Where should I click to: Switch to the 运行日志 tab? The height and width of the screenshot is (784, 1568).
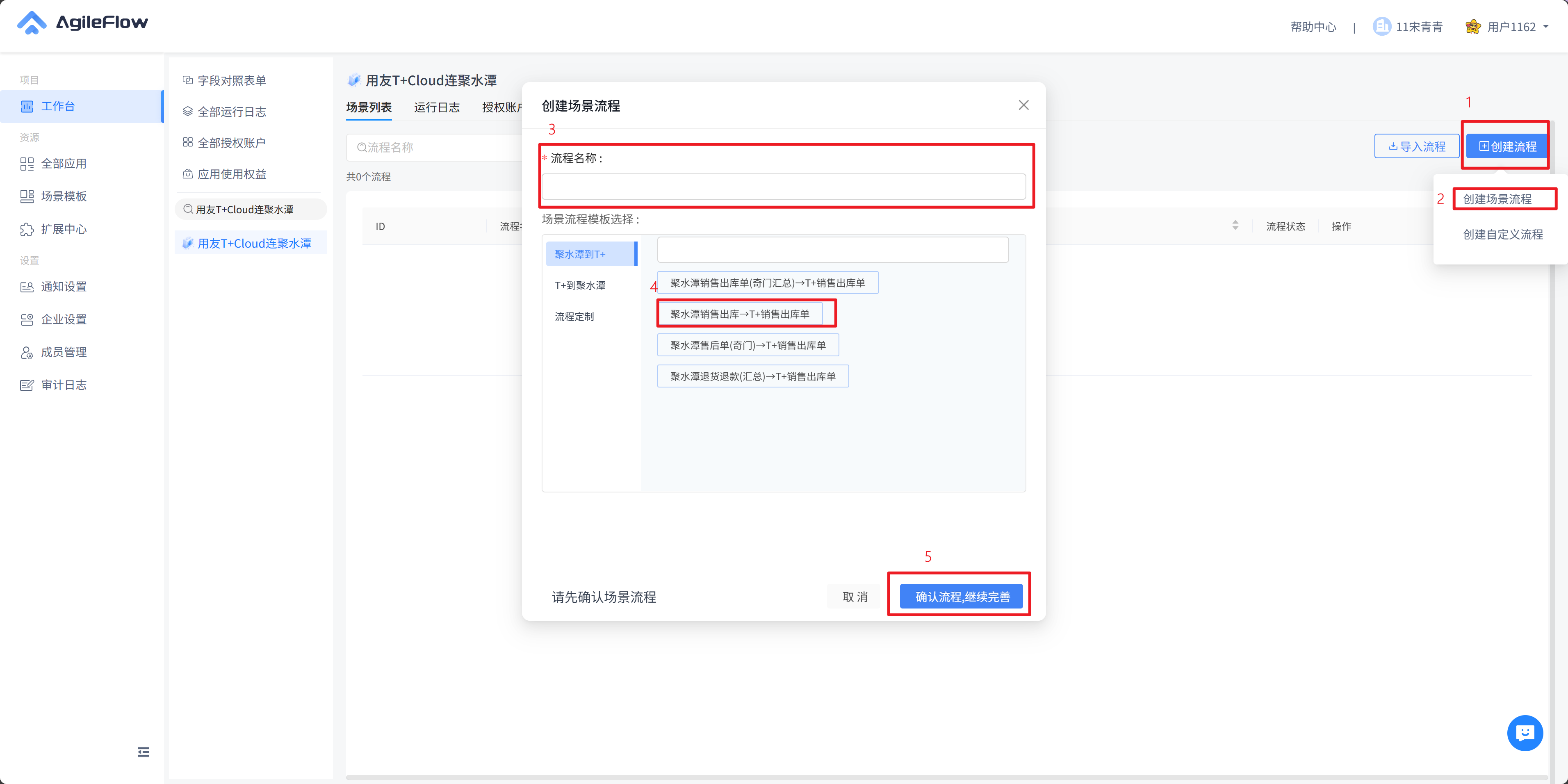point(436,108)
